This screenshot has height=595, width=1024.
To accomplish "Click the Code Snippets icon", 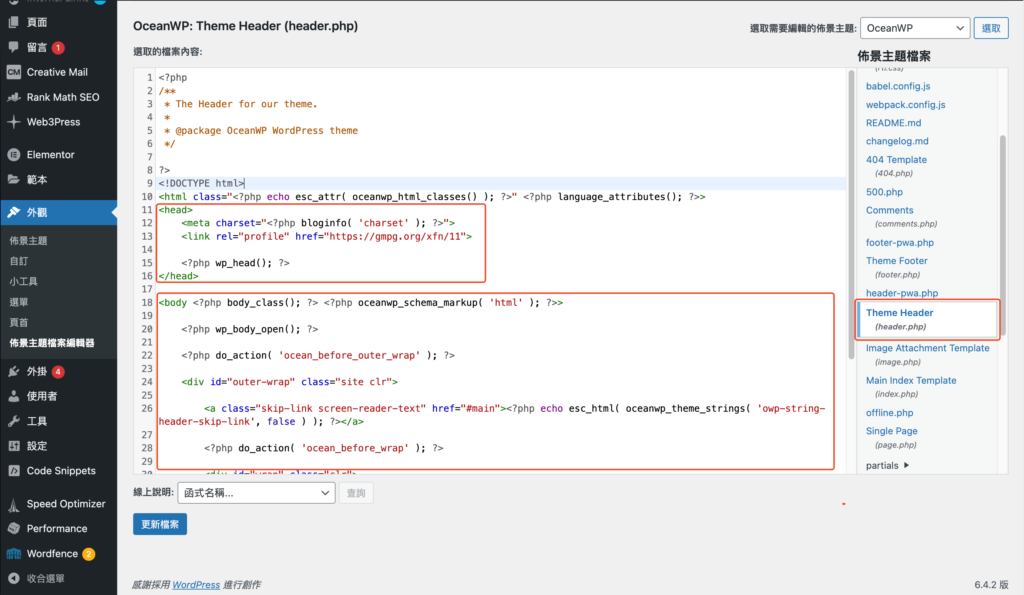I will [13, 470].
